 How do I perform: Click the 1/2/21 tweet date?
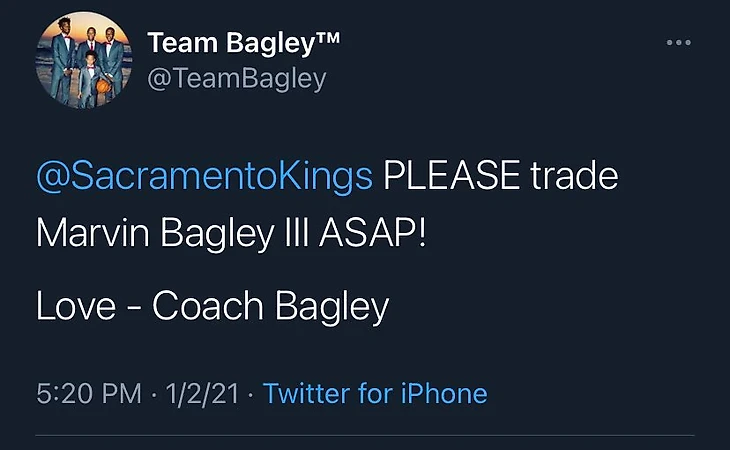201,393
